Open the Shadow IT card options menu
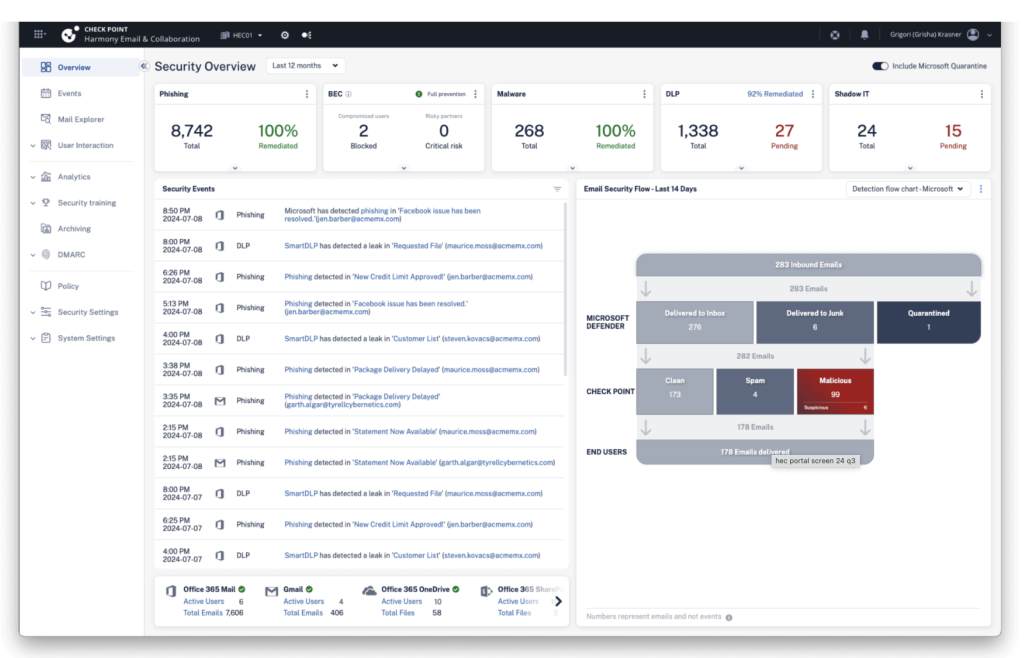The width and height of the screenshot is (1024, 658). click(x=982, y=94)
